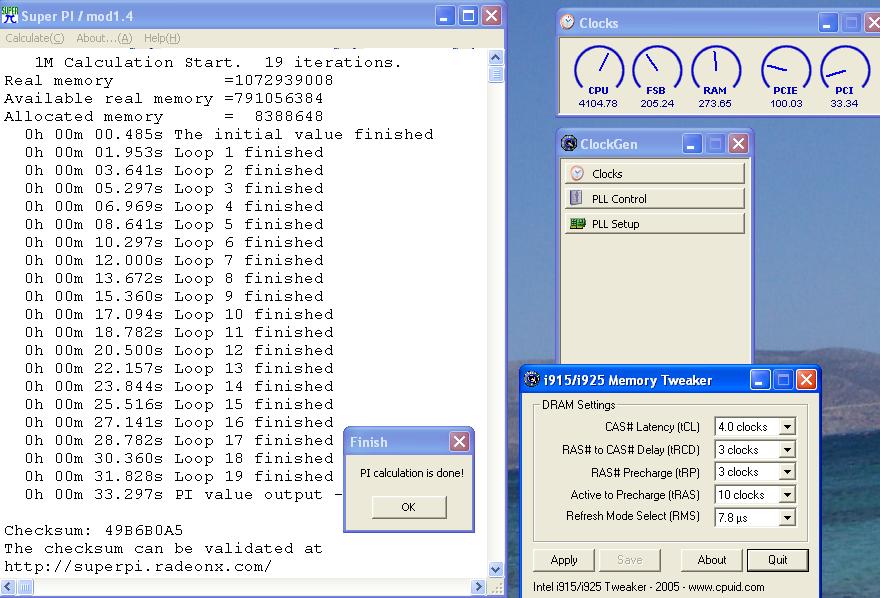
Task: Click the PLL Control button icon
Action: (x=576, y=198)
